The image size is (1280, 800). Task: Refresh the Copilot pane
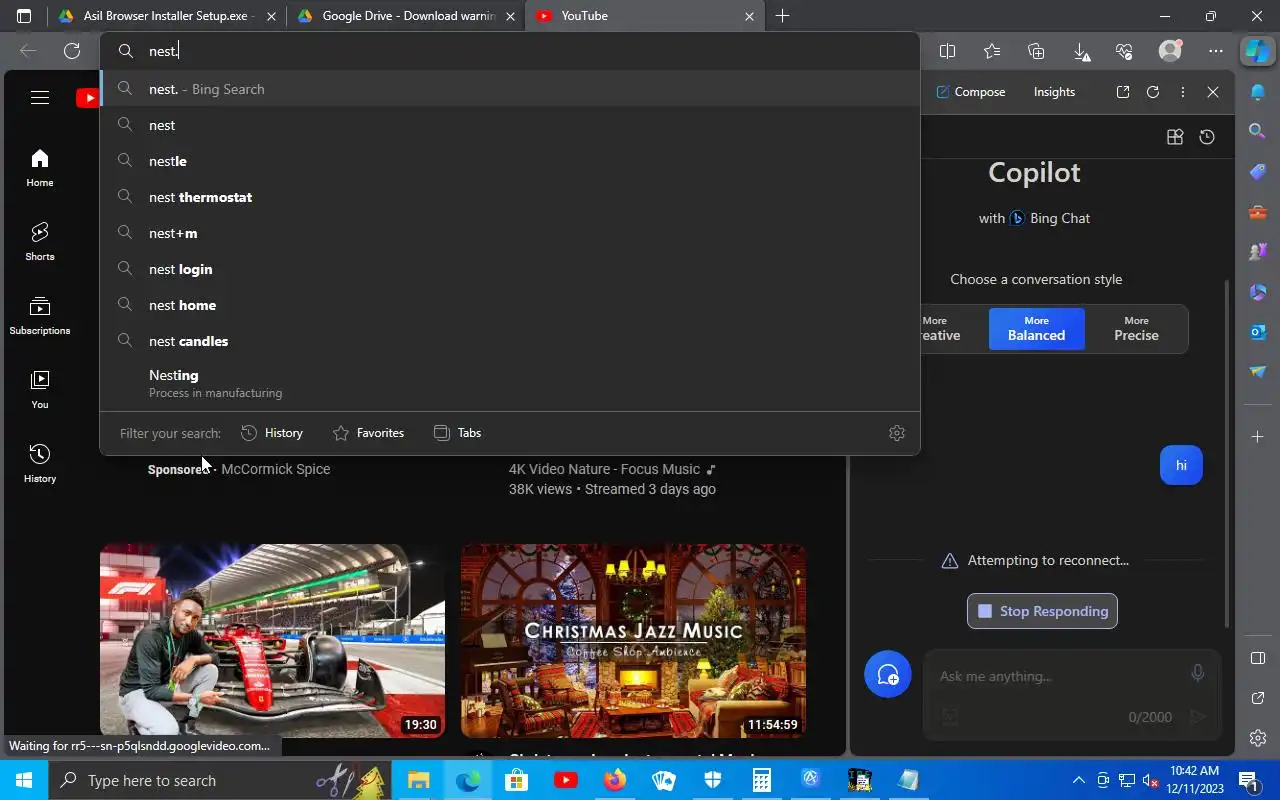pos(1153,92)
